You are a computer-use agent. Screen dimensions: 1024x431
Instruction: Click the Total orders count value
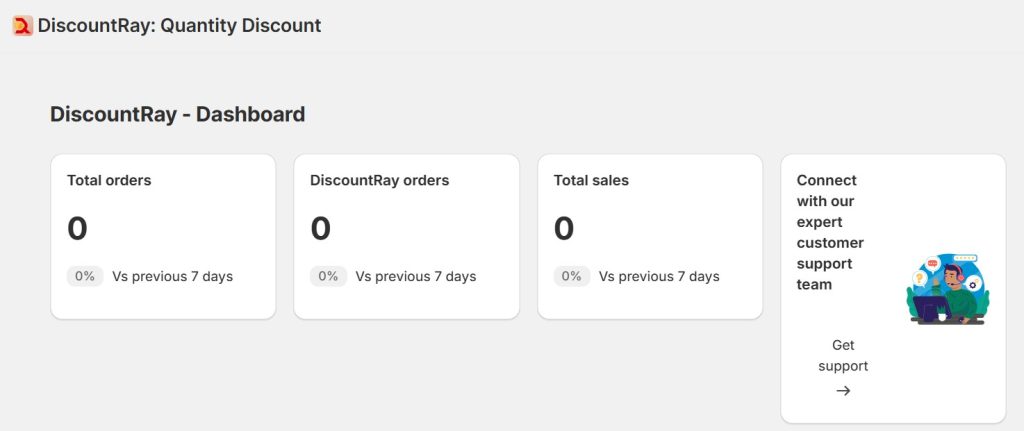[77, 229]
